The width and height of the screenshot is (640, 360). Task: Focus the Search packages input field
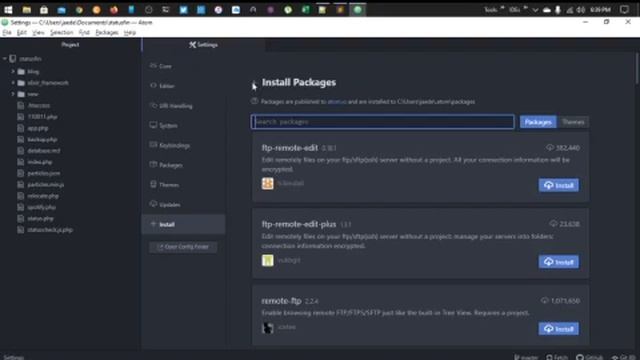pyautogui.click(x=382, y=122)
